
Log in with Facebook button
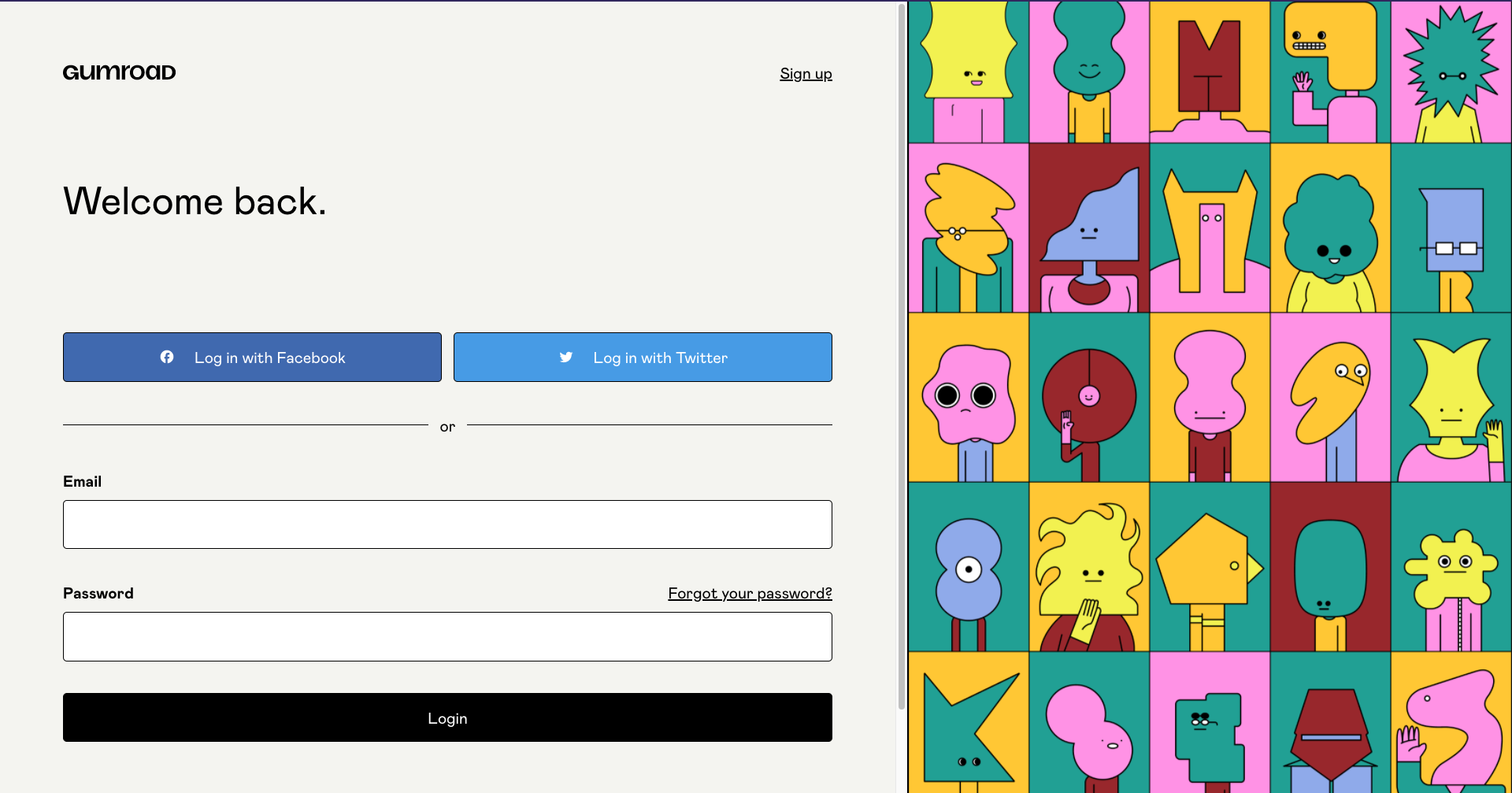pyautogui.click(x=252, y=358)
